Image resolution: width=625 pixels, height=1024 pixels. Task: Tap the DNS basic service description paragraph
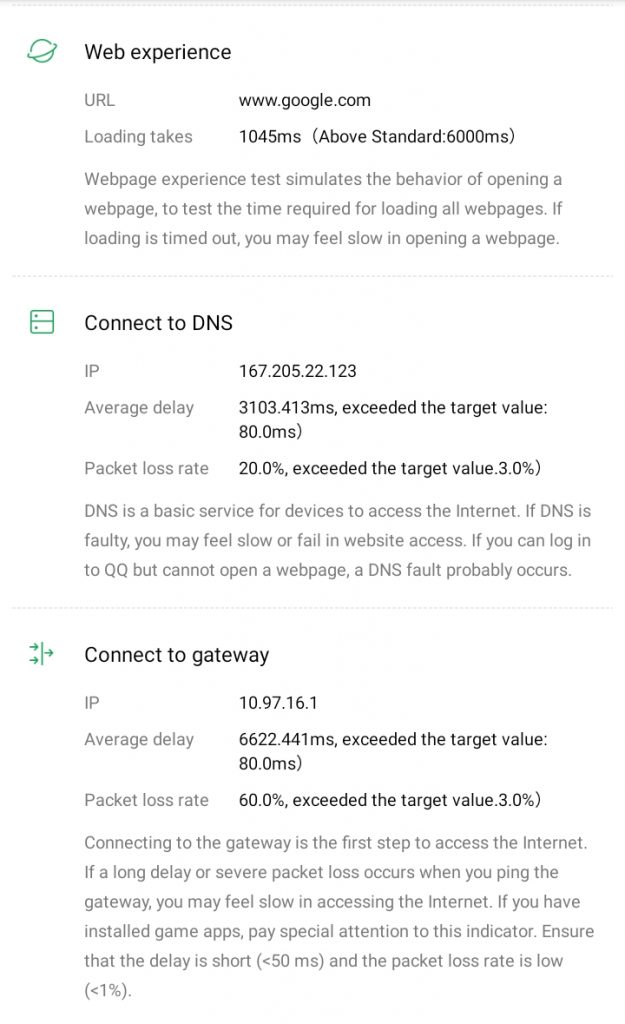(337, 540)
